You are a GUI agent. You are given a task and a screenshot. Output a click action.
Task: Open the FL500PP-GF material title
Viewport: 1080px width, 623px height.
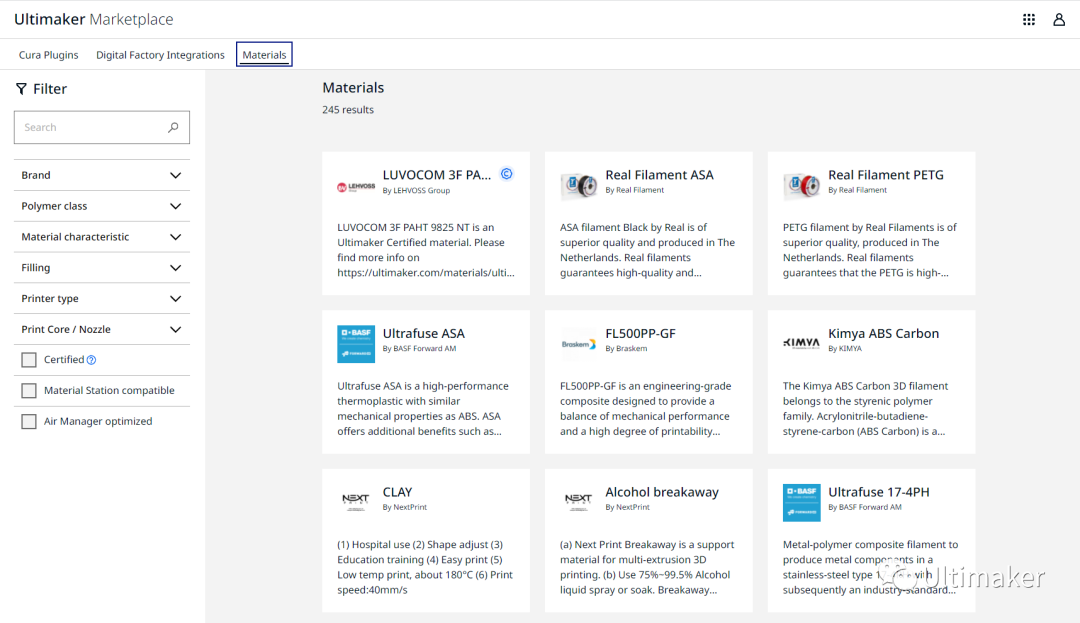pyautogui.click(x=641, y=333)
